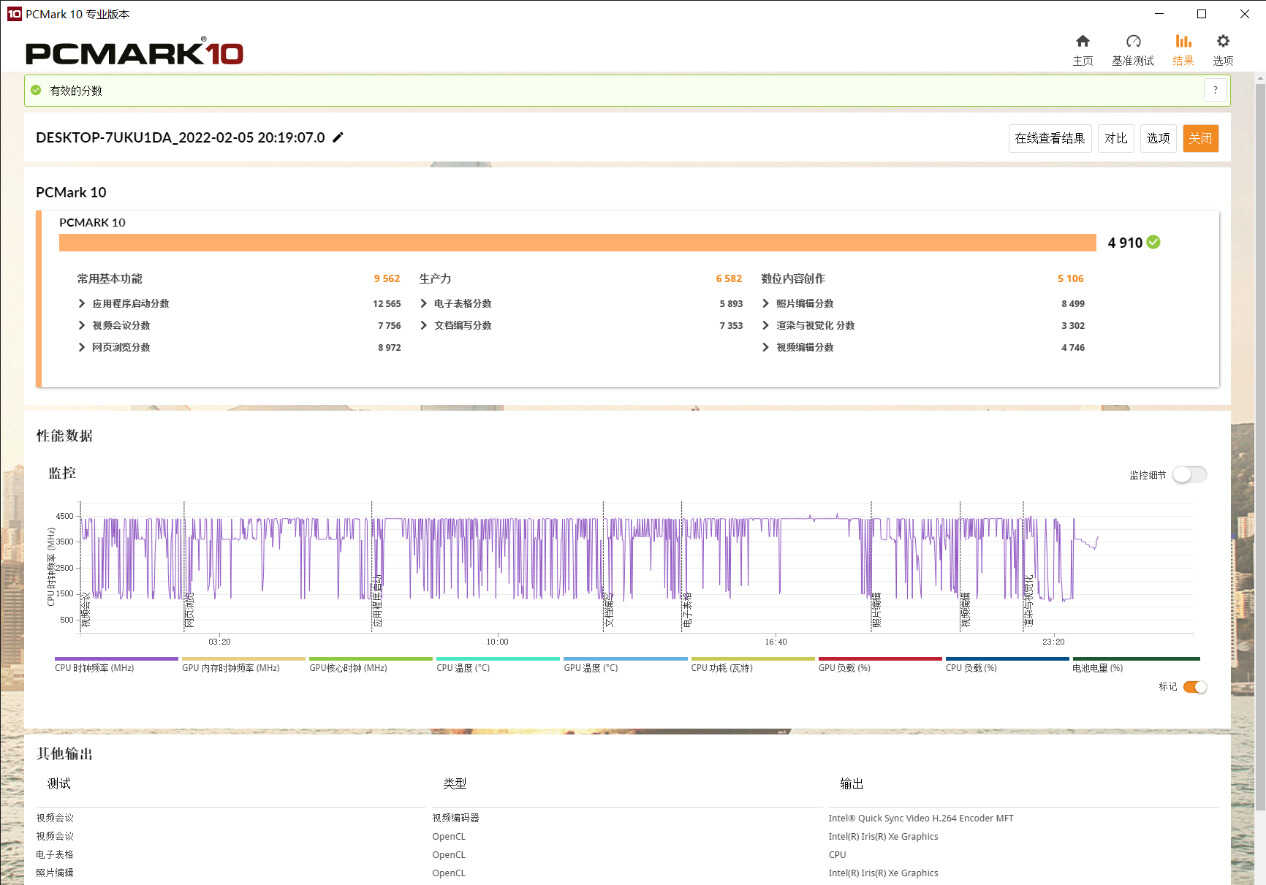This screenshot has height=885, width=1266.
Task: Go to the 主页 home icon
Action: click(1082, 41)
